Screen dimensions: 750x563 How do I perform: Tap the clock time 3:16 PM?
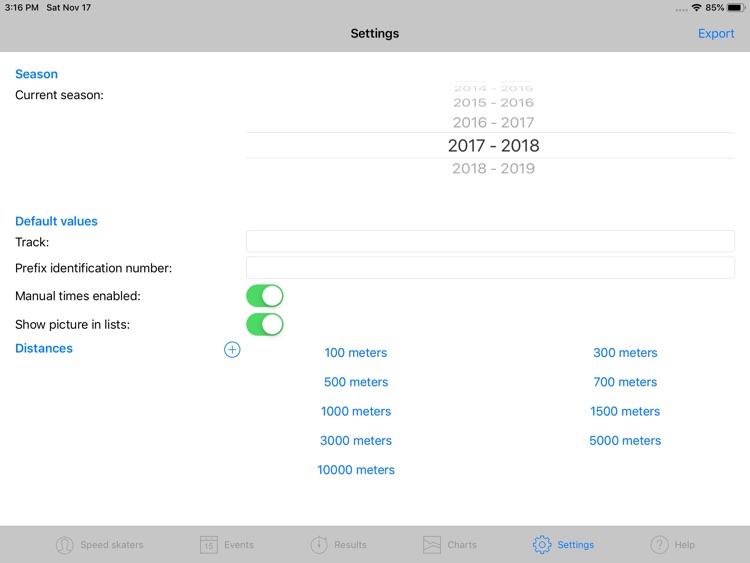22,8
